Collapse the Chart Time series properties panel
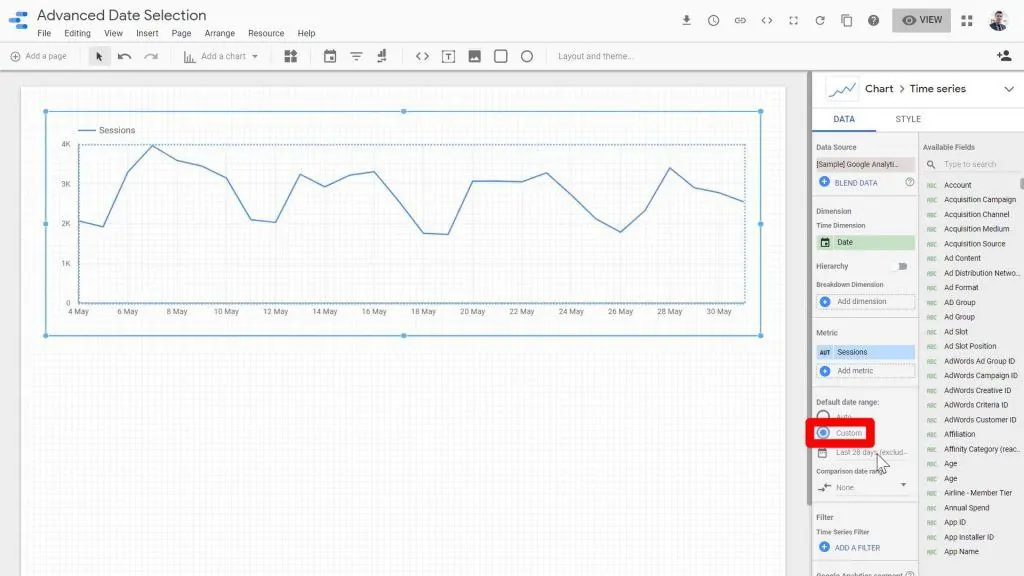 point(1008,88)
